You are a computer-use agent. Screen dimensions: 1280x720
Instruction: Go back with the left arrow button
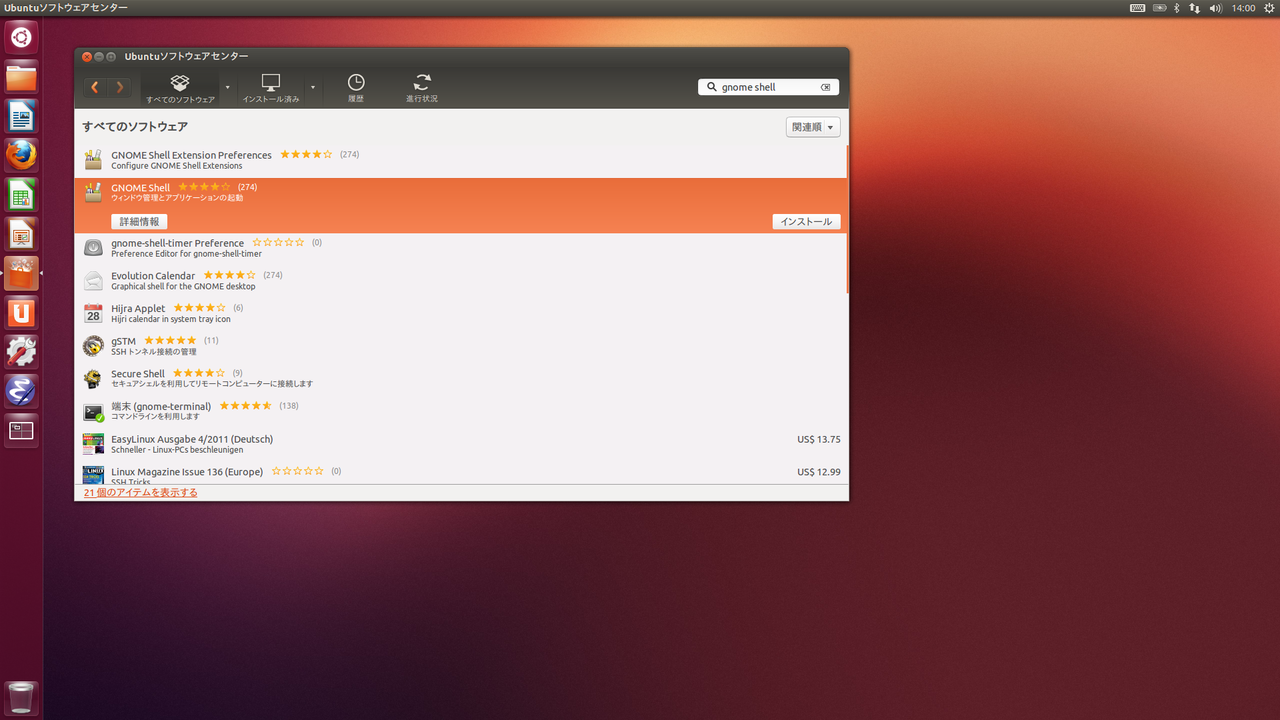pos(95,87)
